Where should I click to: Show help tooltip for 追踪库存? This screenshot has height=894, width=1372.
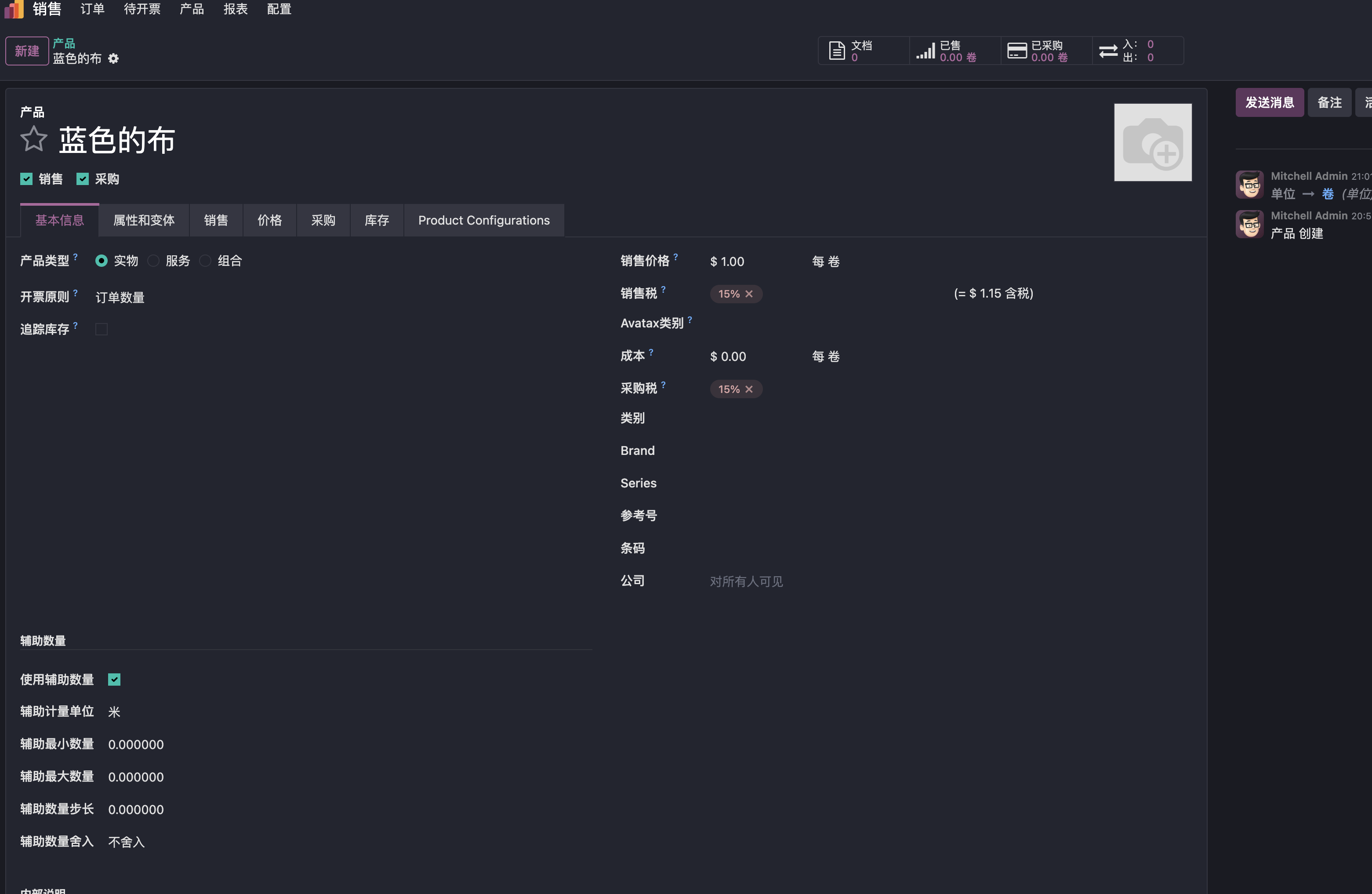click(x=76, y=326)
